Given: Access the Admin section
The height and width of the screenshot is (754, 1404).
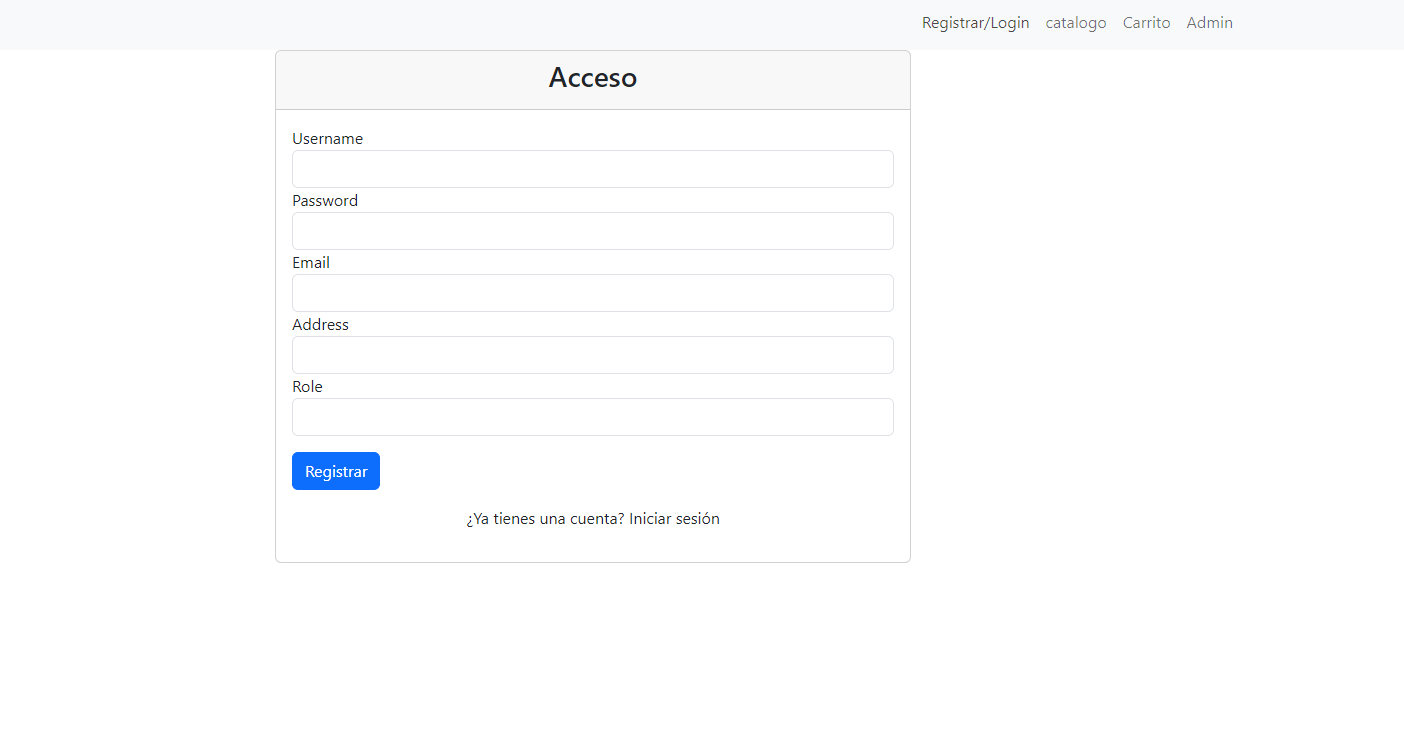Looking at the screenshot, I should click(x=1209, y=22).
